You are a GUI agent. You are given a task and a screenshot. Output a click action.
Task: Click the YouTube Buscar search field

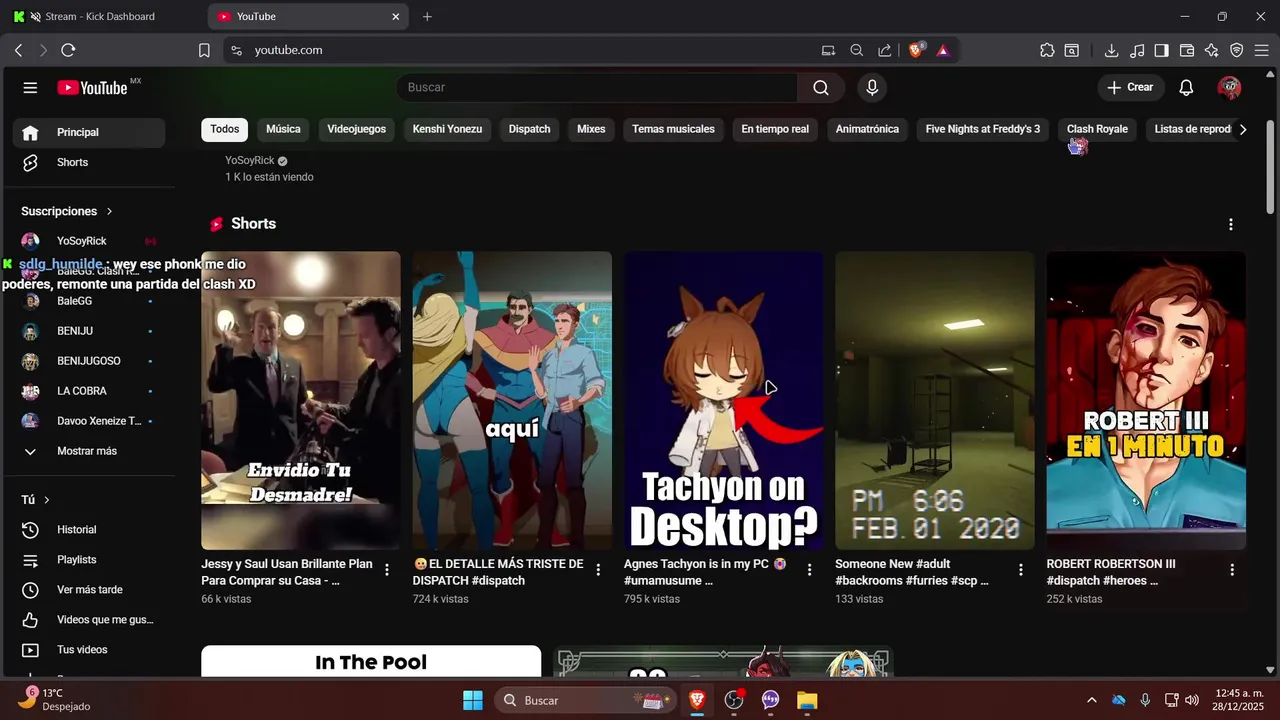(x=597, y=88)
